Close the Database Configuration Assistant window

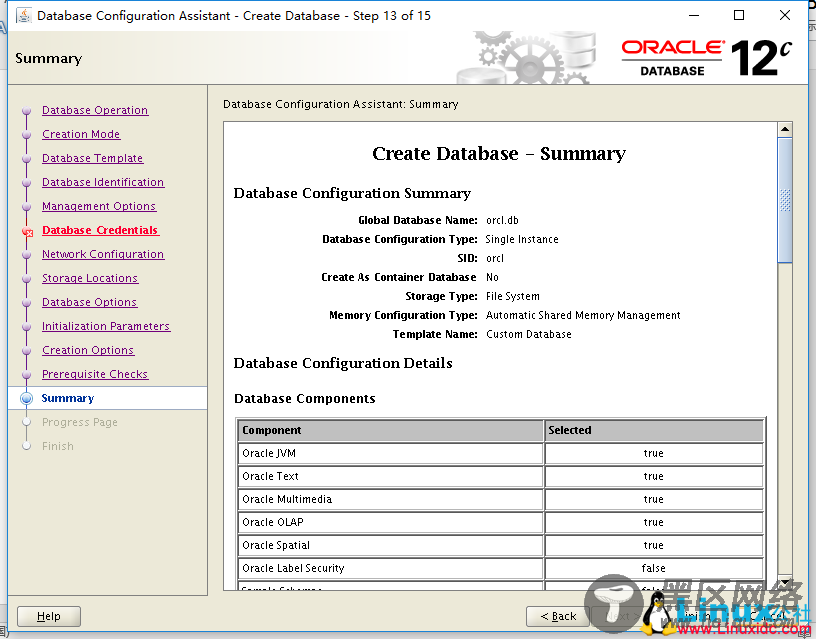click(785, 16)
